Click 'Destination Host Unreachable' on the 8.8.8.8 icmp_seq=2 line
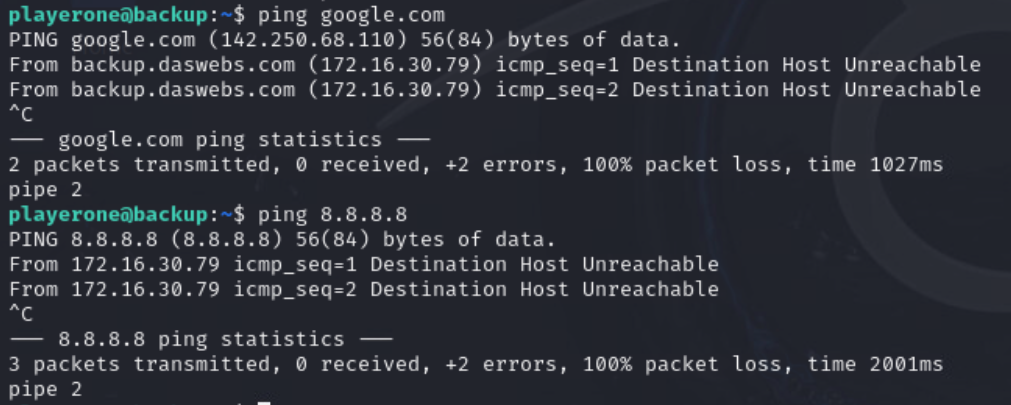 [544, 289]
